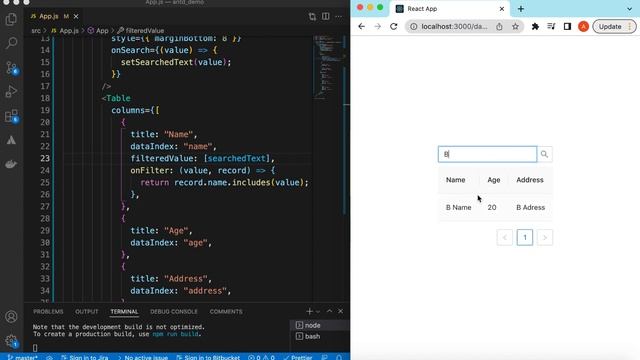640x360 pixels.
Task: Click Sign in to Jira in status bar
Action: click(x=84, y=357)
